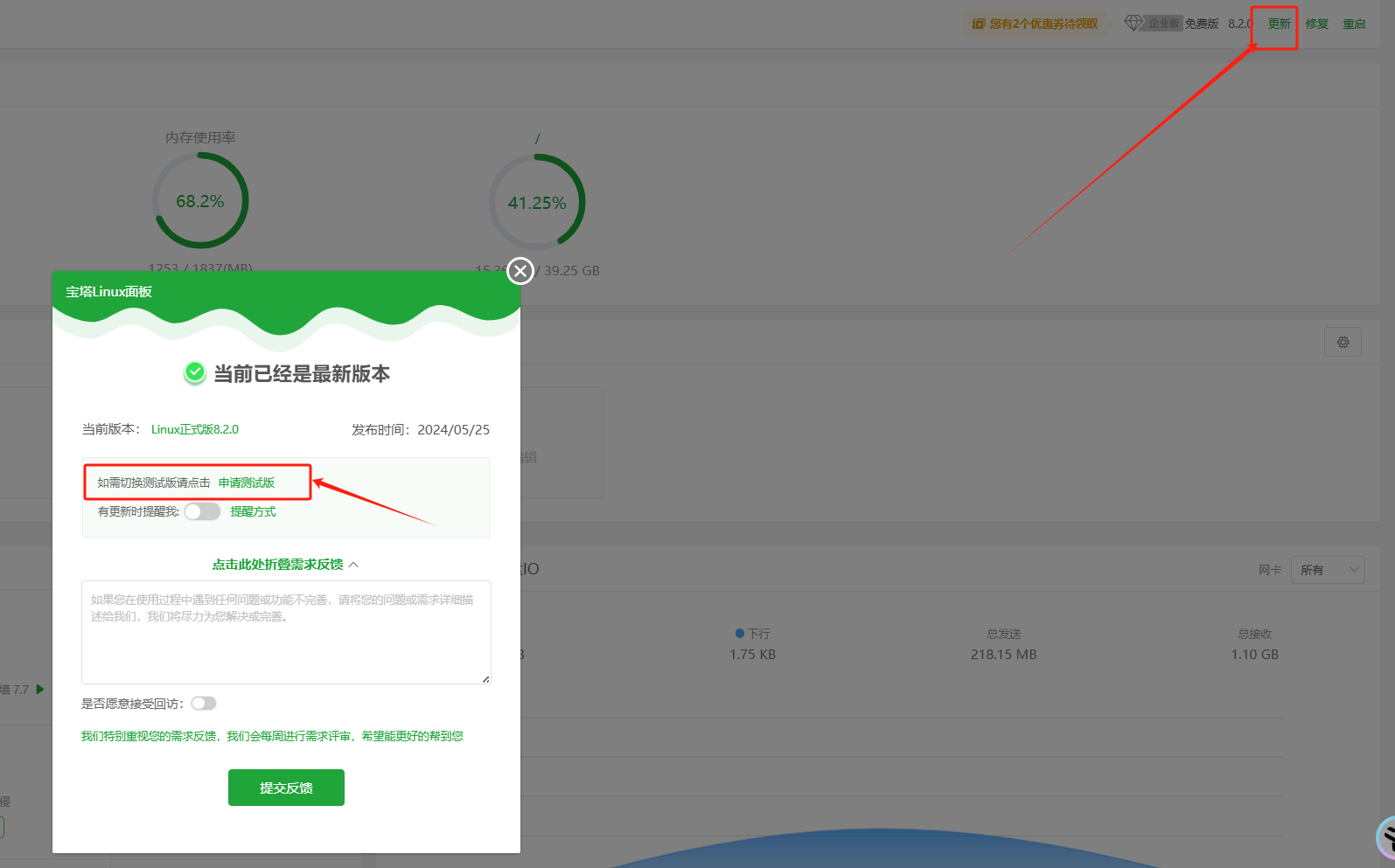Click the 修复 link in top bar
This screenshot has width=1395, height=868.
coord(1316,24)
